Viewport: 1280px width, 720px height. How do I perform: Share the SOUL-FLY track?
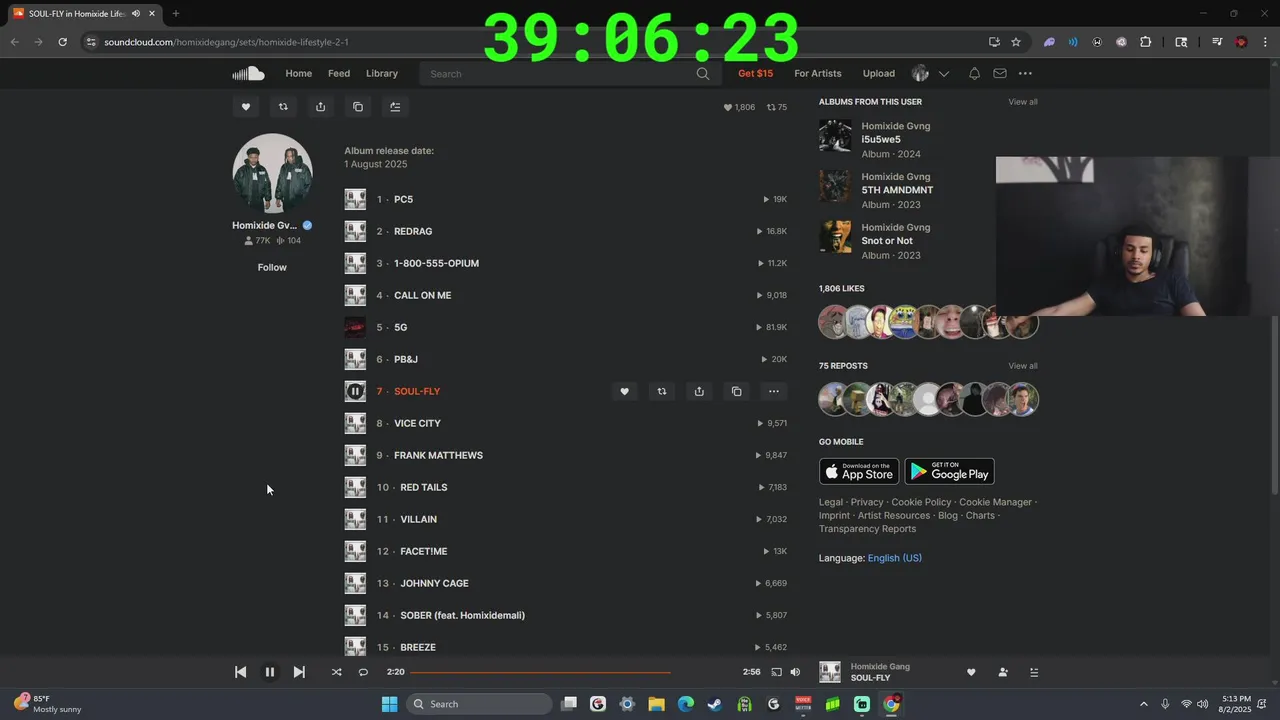[x=699, y=391]
